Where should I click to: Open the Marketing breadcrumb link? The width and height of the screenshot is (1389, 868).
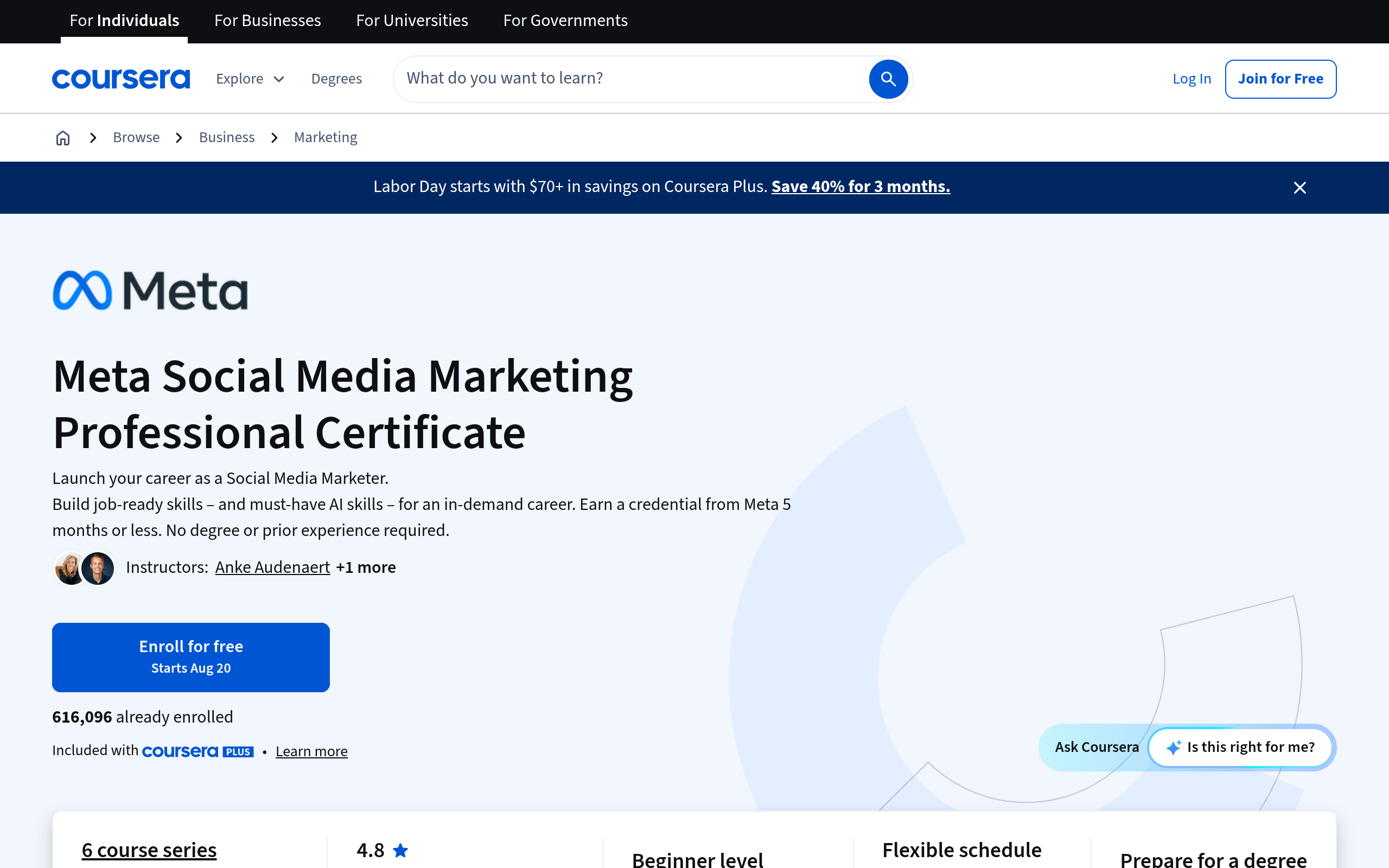click(326, 138)
